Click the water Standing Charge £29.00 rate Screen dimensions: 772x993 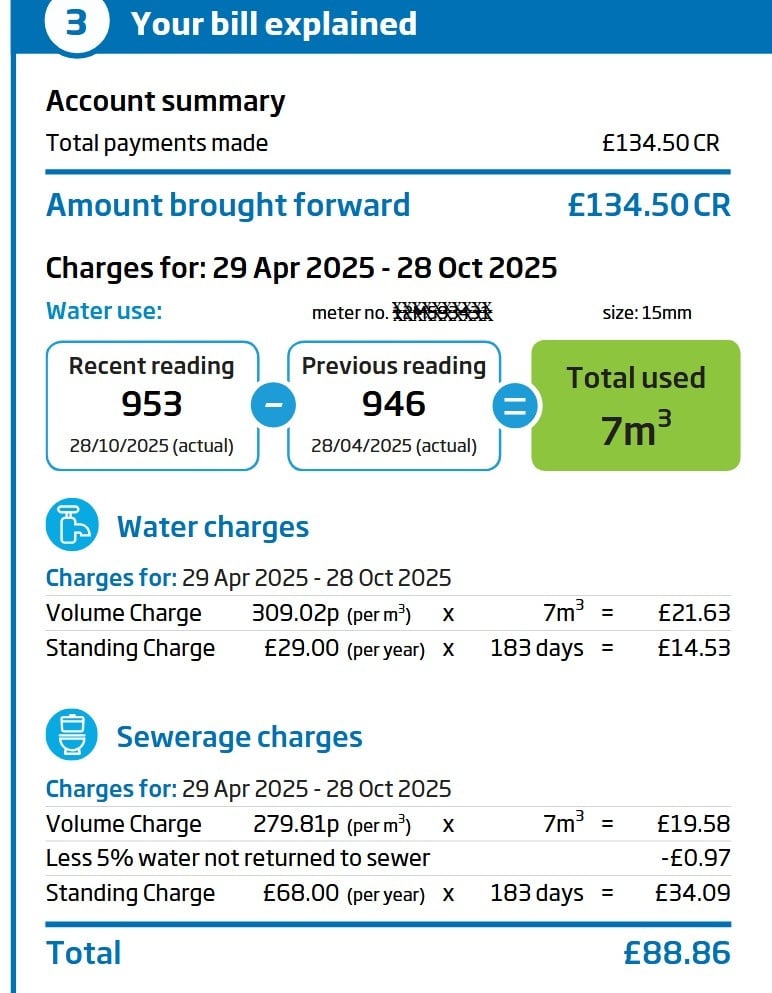[302, 648]
